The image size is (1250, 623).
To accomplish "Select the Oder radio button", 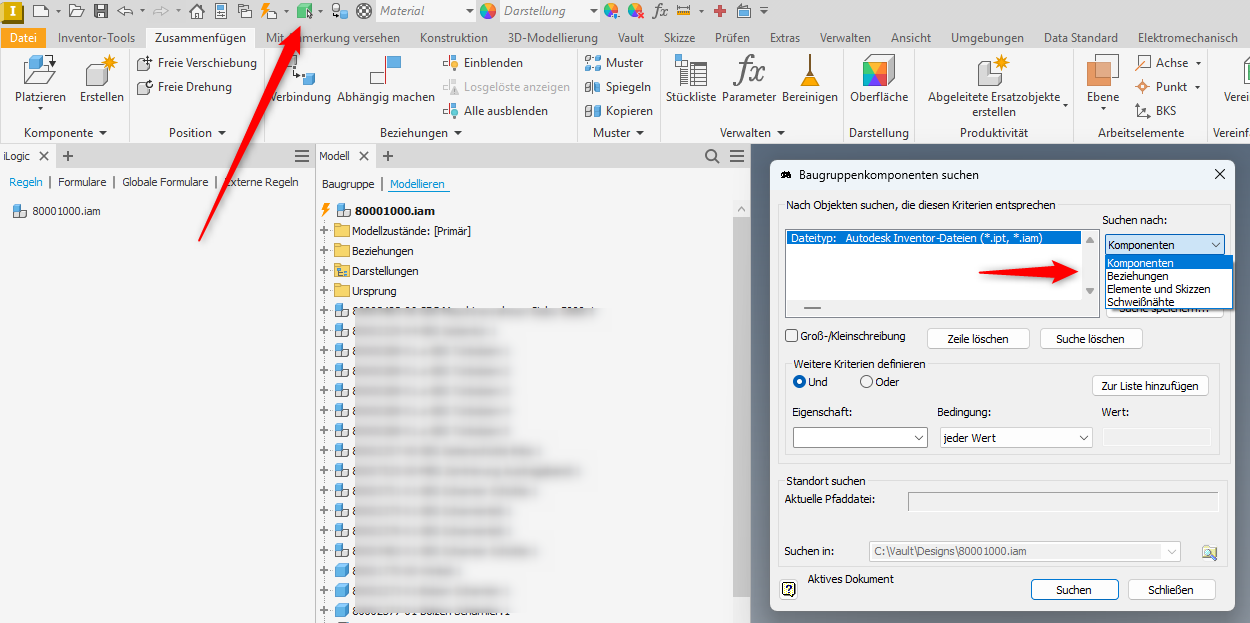I will pyautogui.click(x=866, y=382).
